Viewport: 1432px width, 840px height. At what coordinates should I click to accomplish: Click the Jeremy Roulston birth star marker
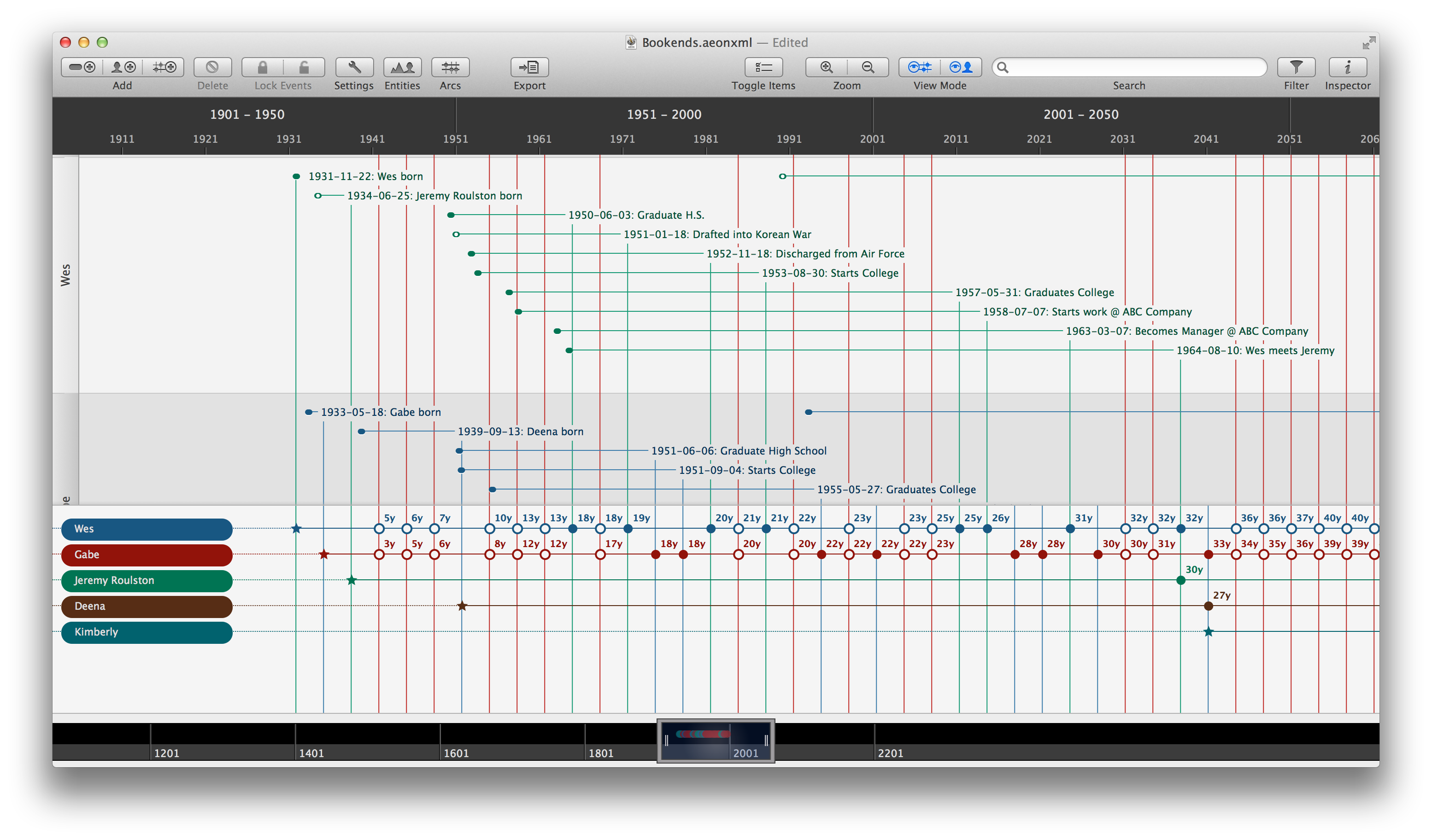click(x=352, y=580)
